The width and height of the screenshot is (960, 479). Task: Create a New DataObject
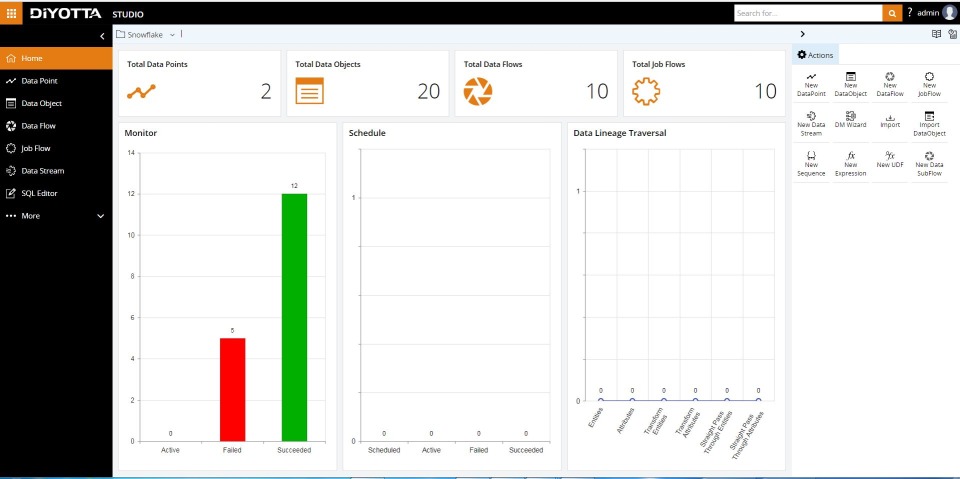tap(850, 85)
